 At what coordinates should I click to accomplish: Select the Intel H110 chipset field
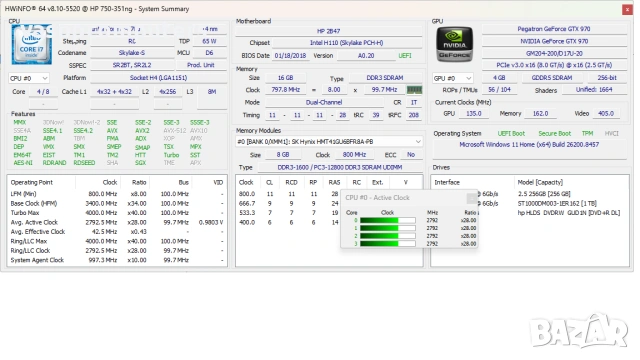click(x=347, y=43)
